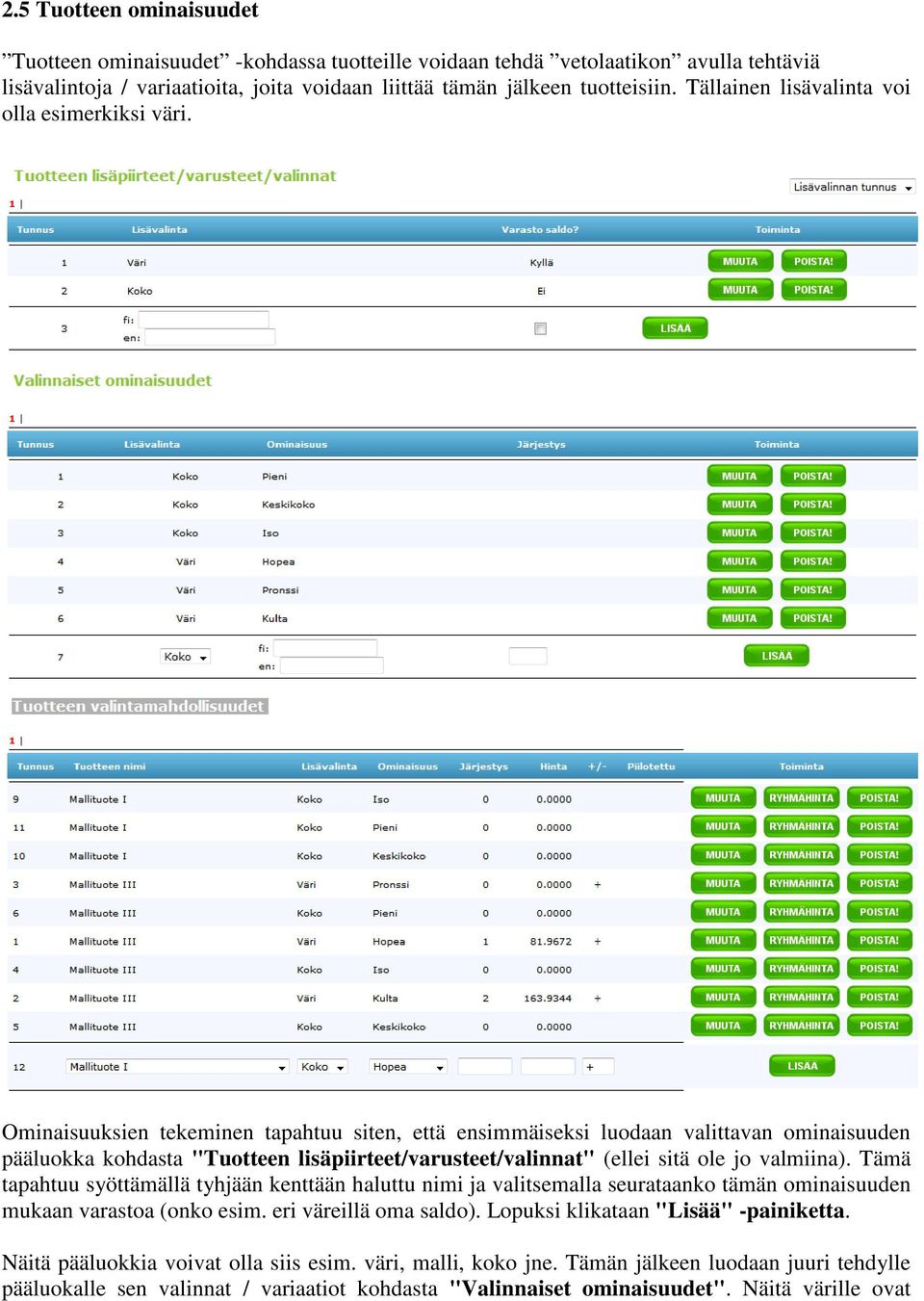Click RYHMÄHINTA for Mallituote III Pieni row

[801, 912]
